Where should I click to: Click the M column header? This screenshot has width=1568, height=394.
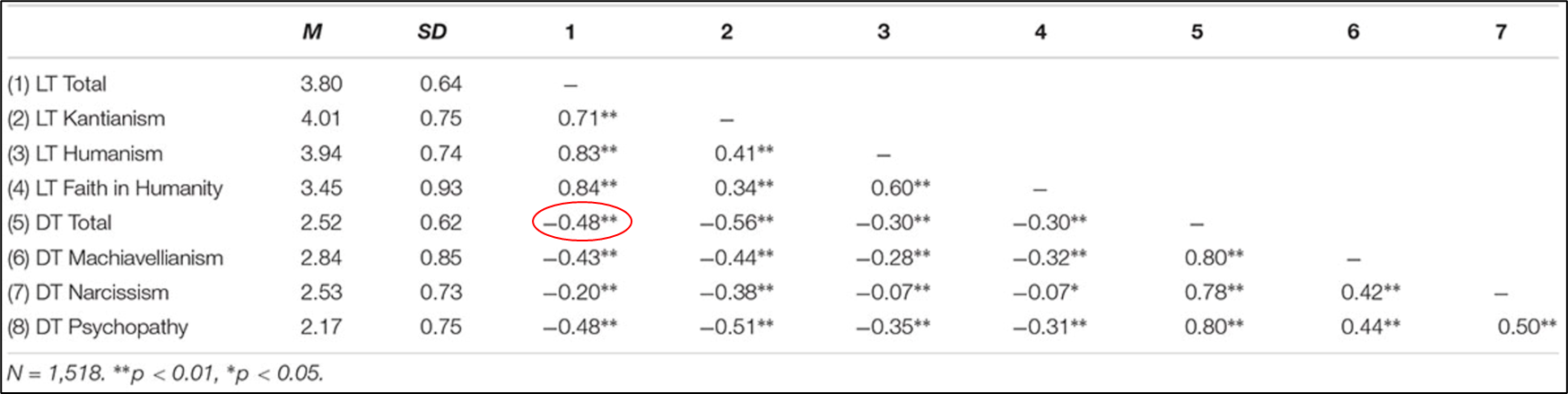click(x=311, y=32)
